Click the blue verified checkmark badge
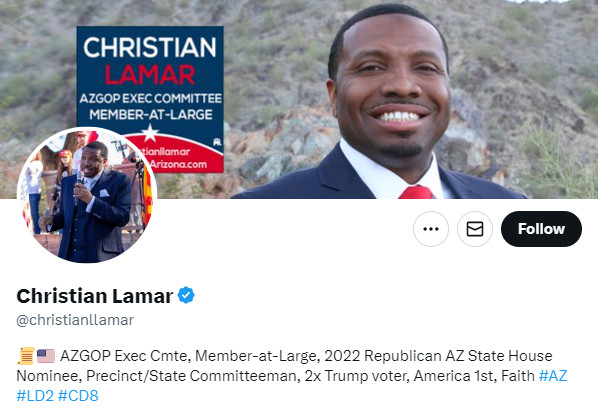This screenshot has height=412, width=598. click(x=186, y=295)
